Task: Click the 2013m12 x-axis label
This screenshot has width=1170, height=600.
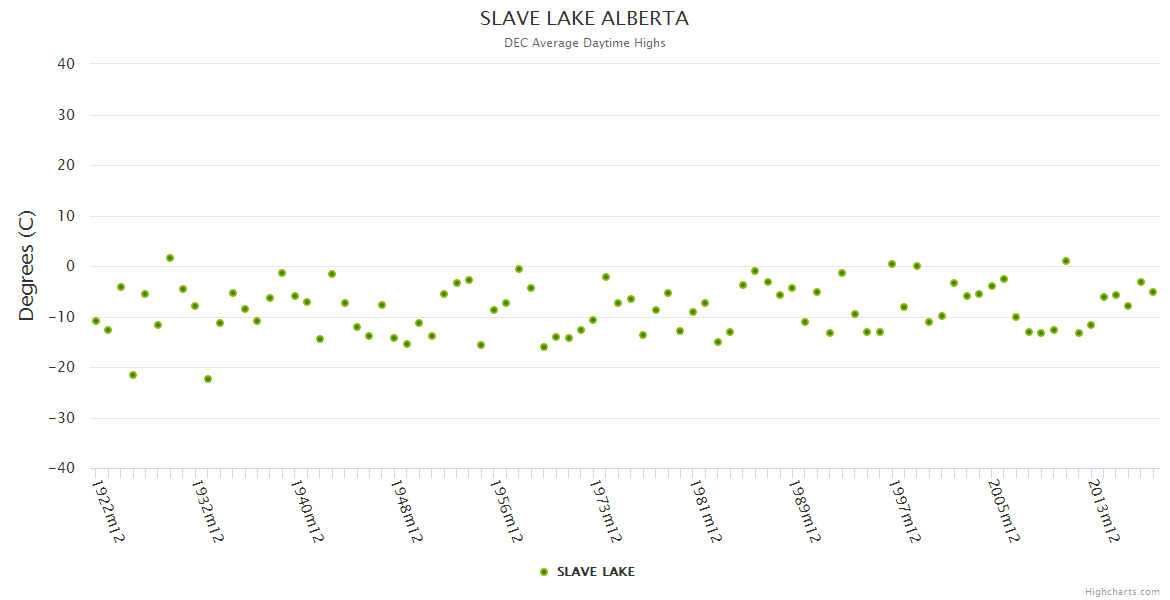Action: 1103,511
